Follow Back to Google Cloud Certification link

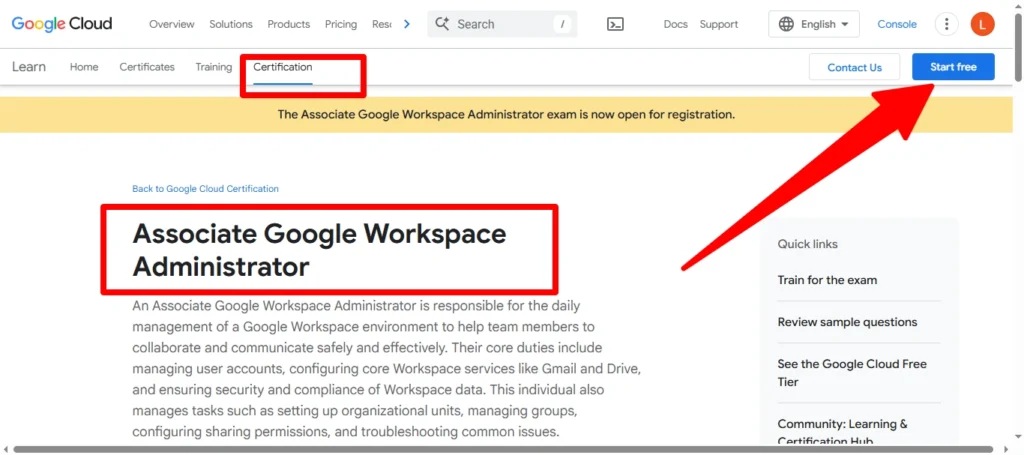pos(205,189)
